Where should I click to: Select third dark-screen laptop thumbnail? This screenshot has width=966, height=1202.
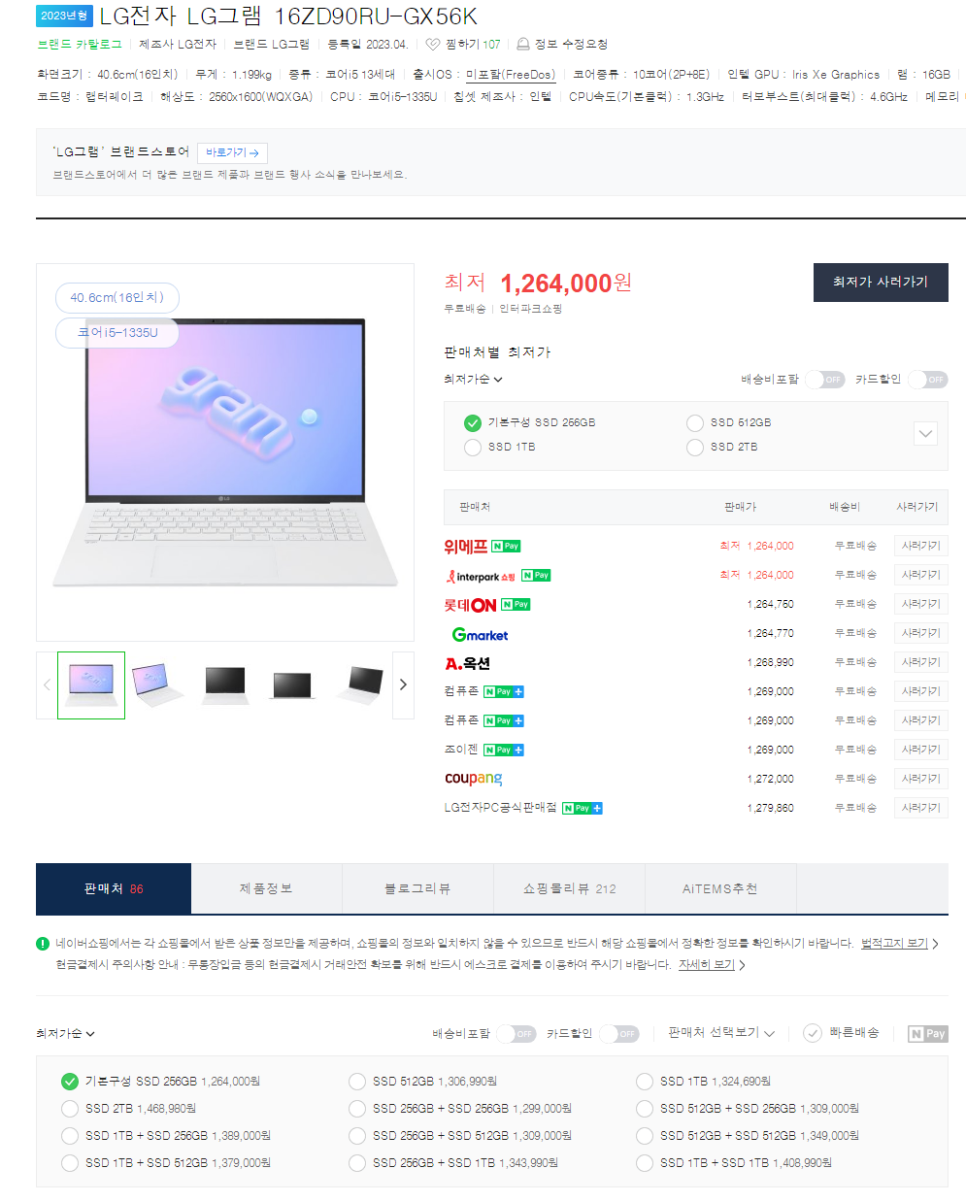point(225,685)
